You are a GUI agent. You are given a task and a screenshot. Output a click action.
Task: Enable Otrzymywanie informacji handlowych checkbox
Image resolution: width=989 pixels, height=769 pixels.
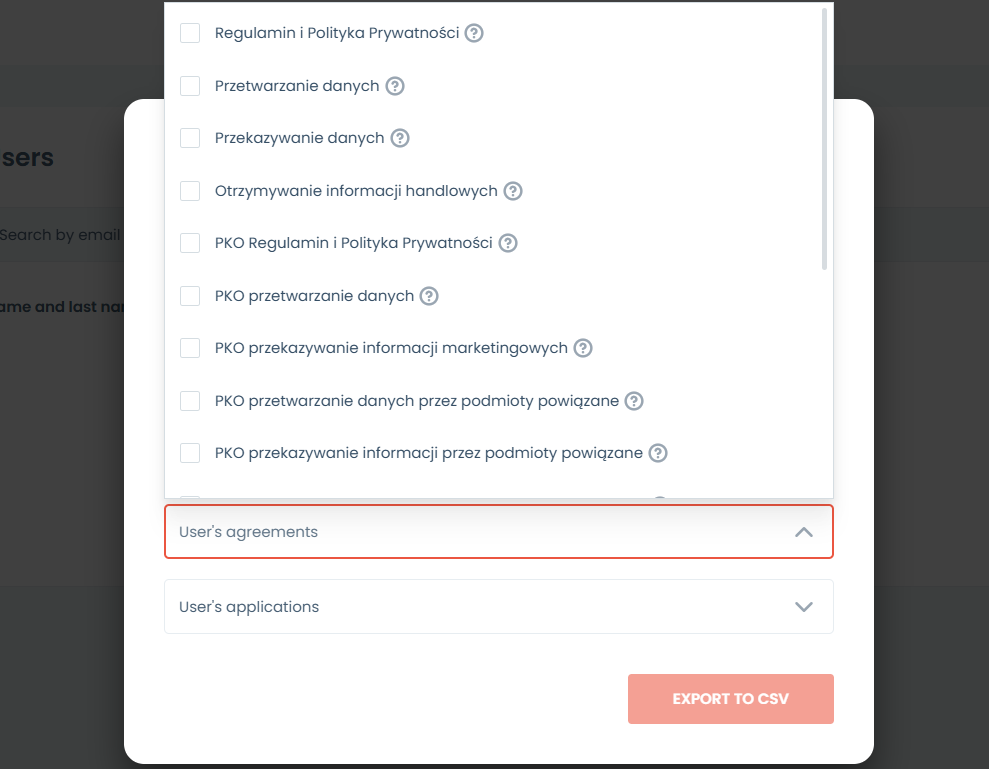190,191
